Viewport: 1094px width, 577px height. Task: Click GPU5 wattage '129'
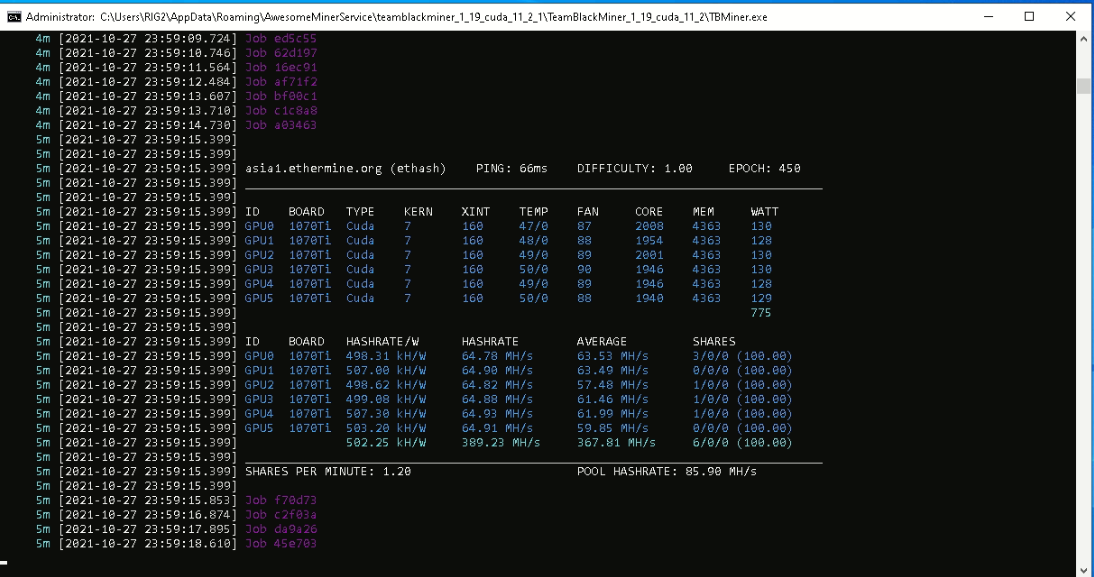(760, 298)
